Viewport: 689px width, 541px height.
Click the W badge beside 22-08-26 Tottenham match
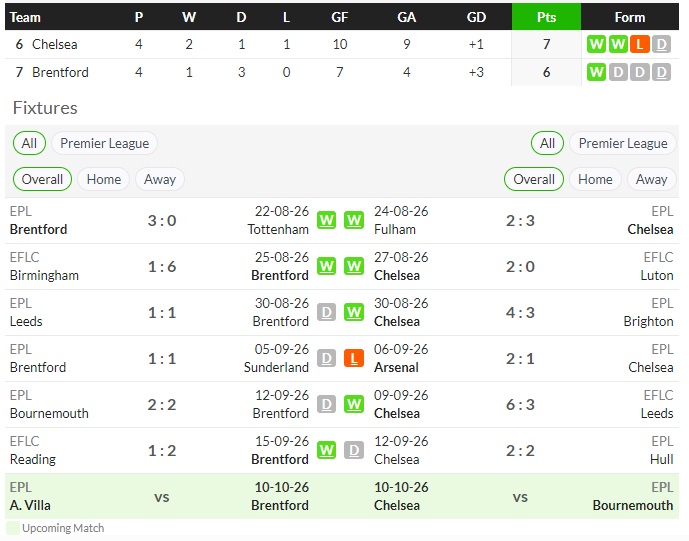point(326,220)
